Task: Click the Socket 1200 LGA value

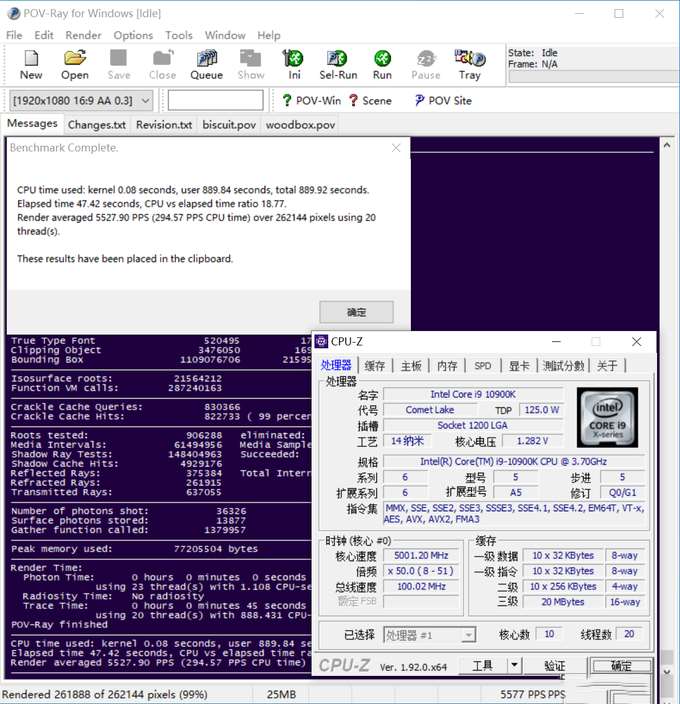Action: pyautogui.click(x=473, y=426)
